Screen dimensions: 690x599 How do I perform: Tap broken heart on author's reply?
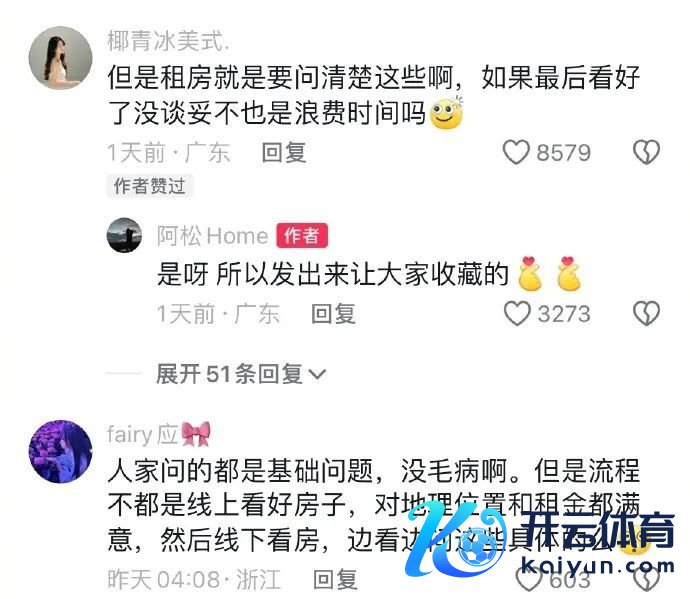(646, 313)
